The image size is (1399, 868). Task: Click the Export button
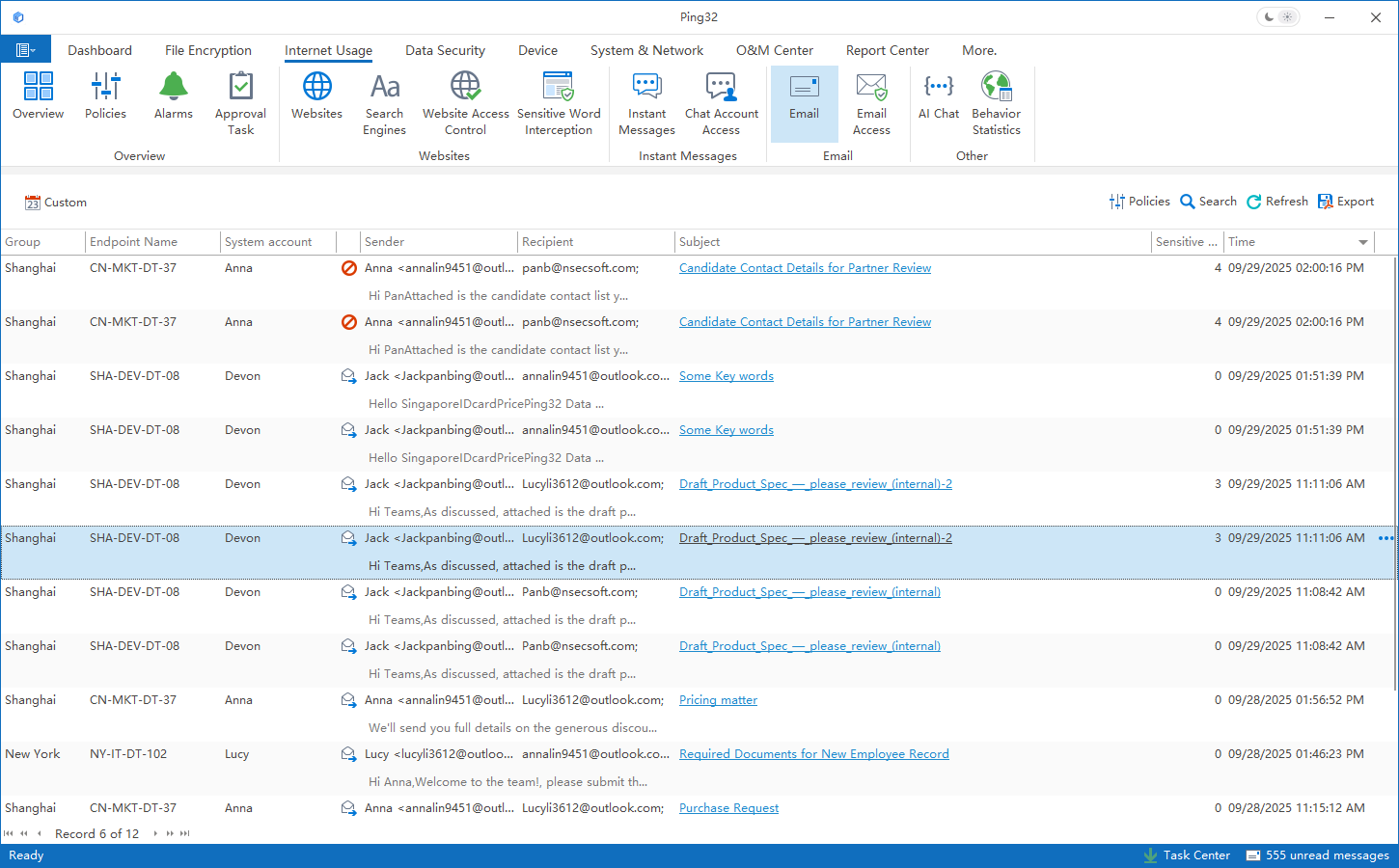click(x=1345, y=202)
